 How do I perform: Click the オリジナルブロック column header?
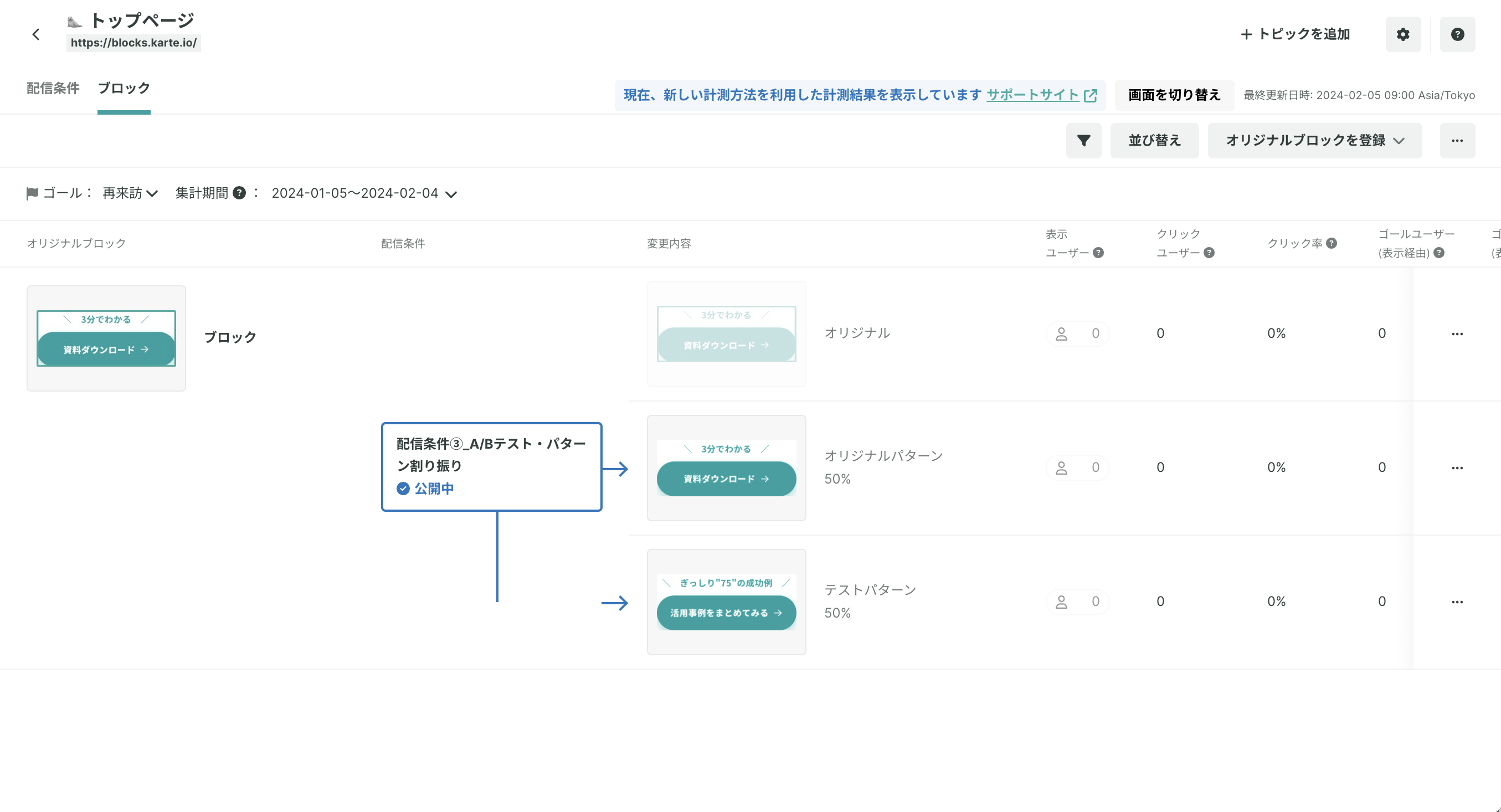pos(76,244)
